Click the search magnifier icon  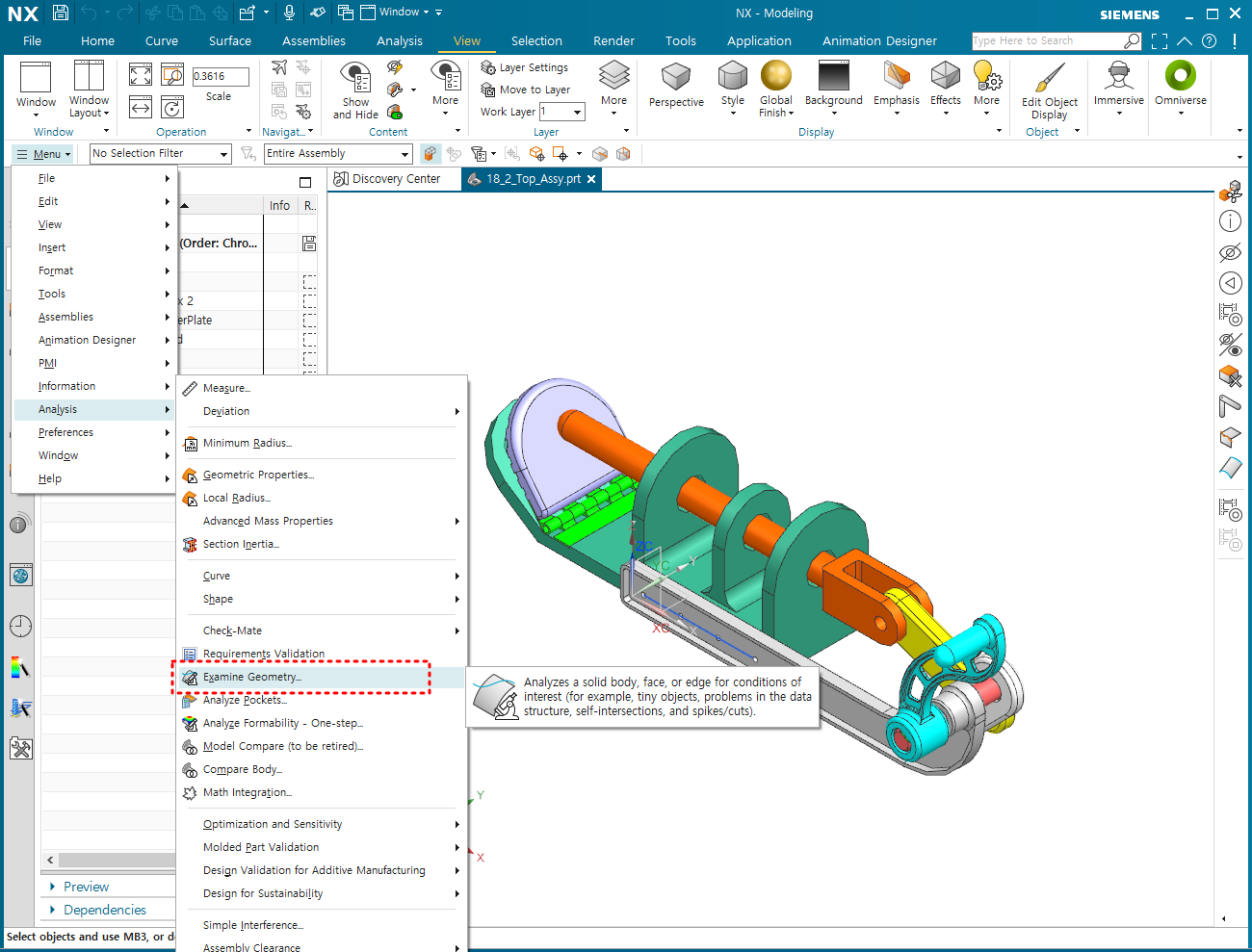1132,40
